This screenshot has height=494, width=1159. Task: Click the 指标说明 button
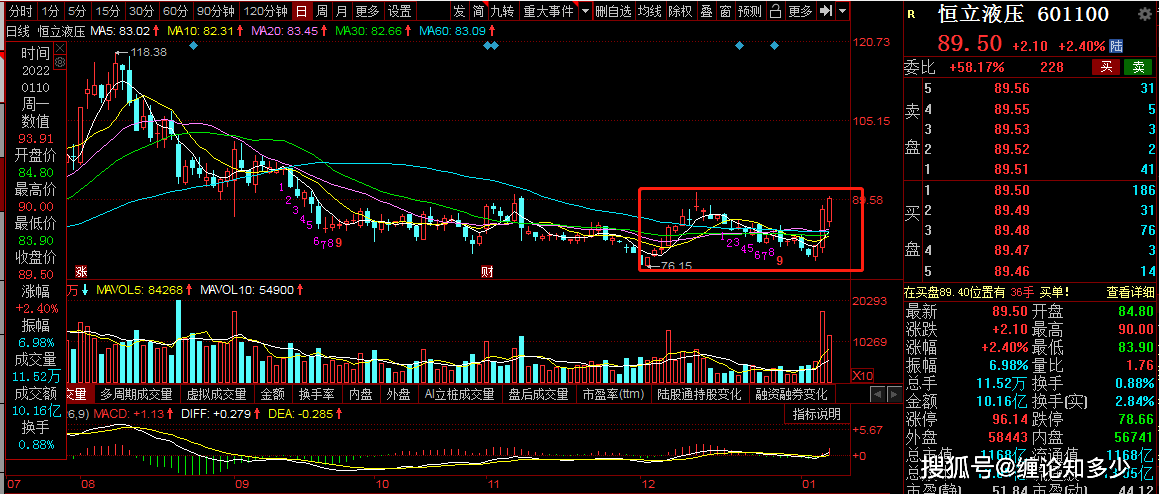pos(816,413)
